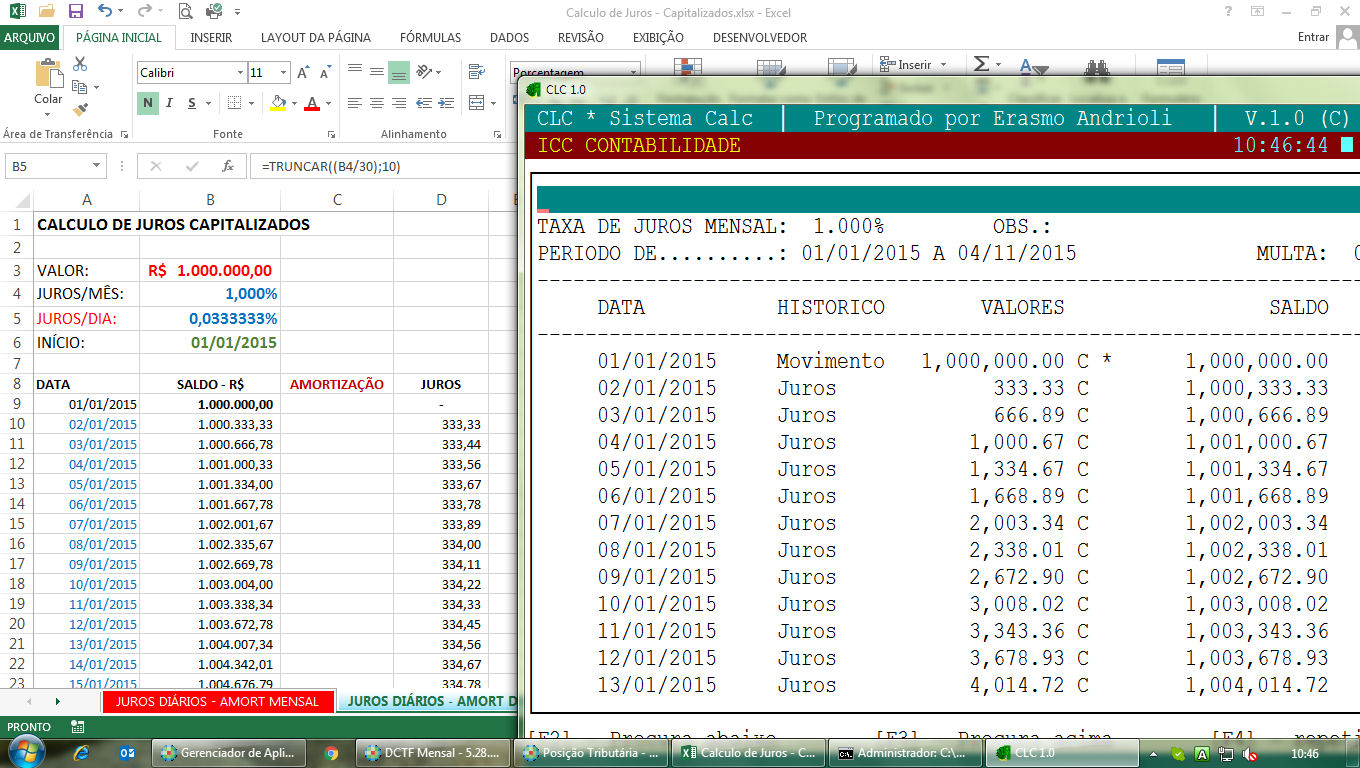Viewport: 1360px width, 768px height.
Task: Click the Format Painter brush icon
Action: [80, 109]
